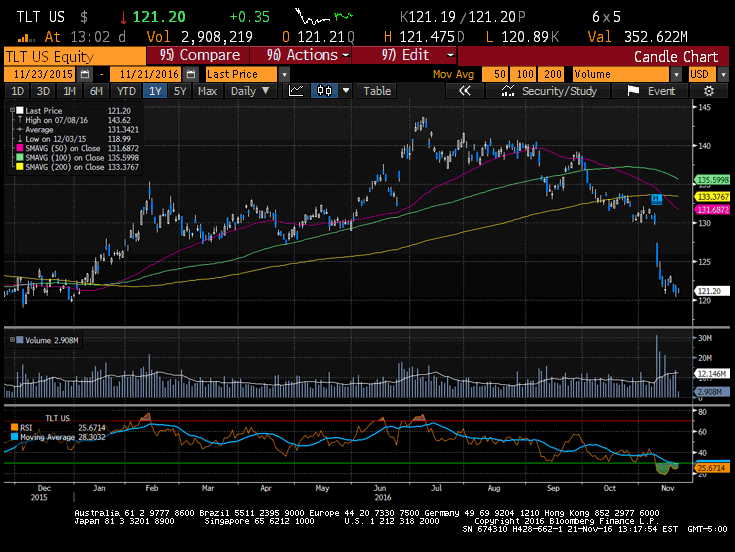The width and height of the screenshot is (735, 552).
Task: Click the end date field 11/21/2016
Action: pos(147,74)
